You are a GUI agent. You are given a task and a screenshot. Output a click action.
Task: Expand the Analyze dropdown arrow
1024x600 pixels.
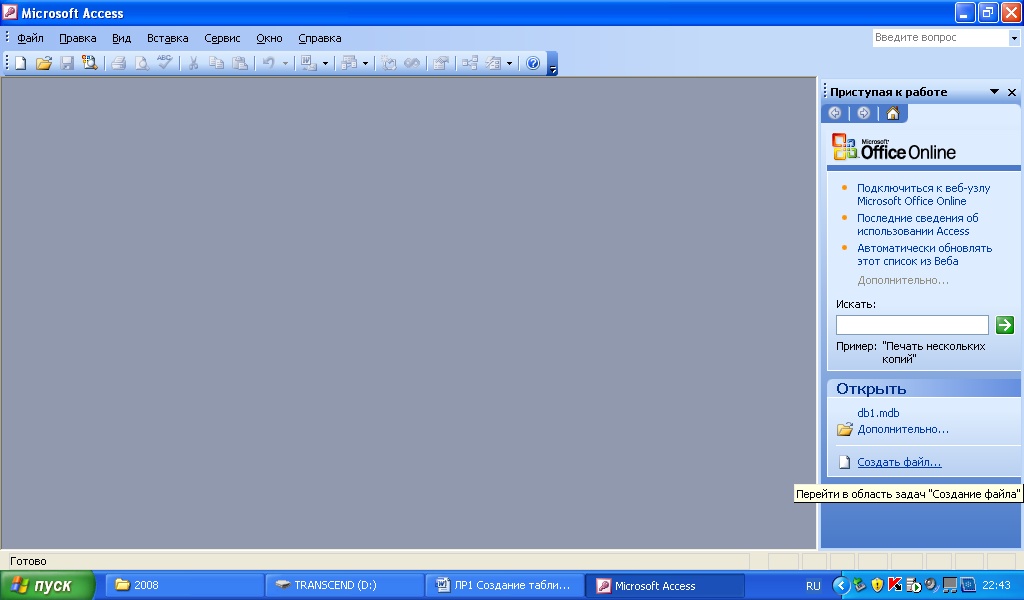365,63
